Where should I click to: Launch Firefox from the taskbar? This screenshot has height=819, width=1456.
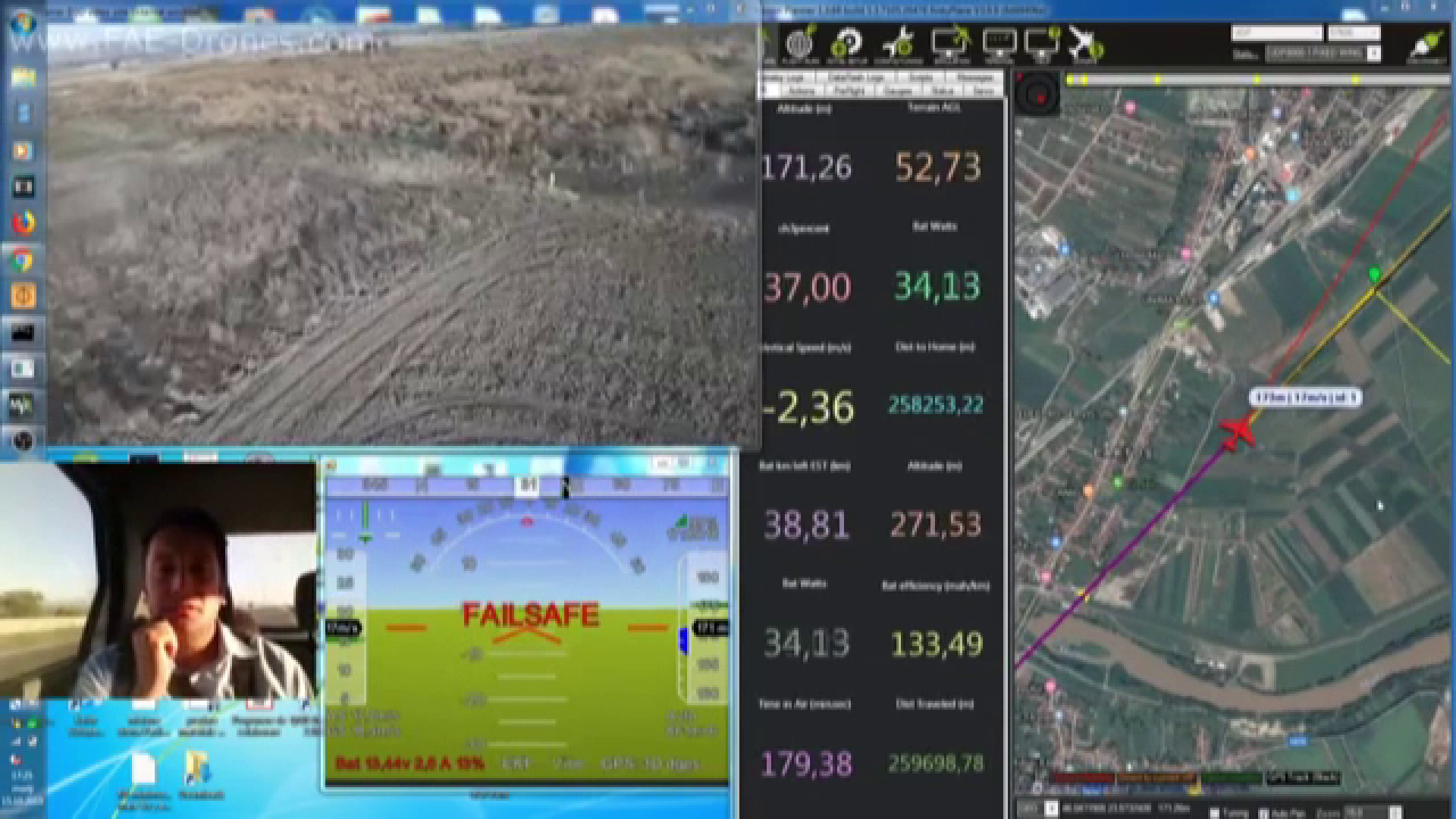pyautogui.click(x=24, y=223)
